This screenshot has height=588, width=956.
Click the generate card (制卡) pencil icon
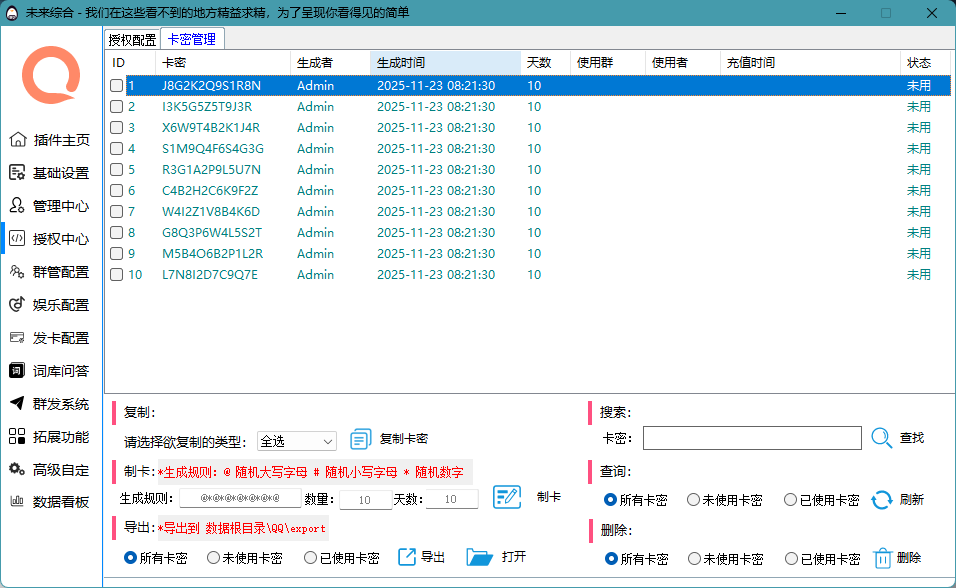tap(508, 497)
